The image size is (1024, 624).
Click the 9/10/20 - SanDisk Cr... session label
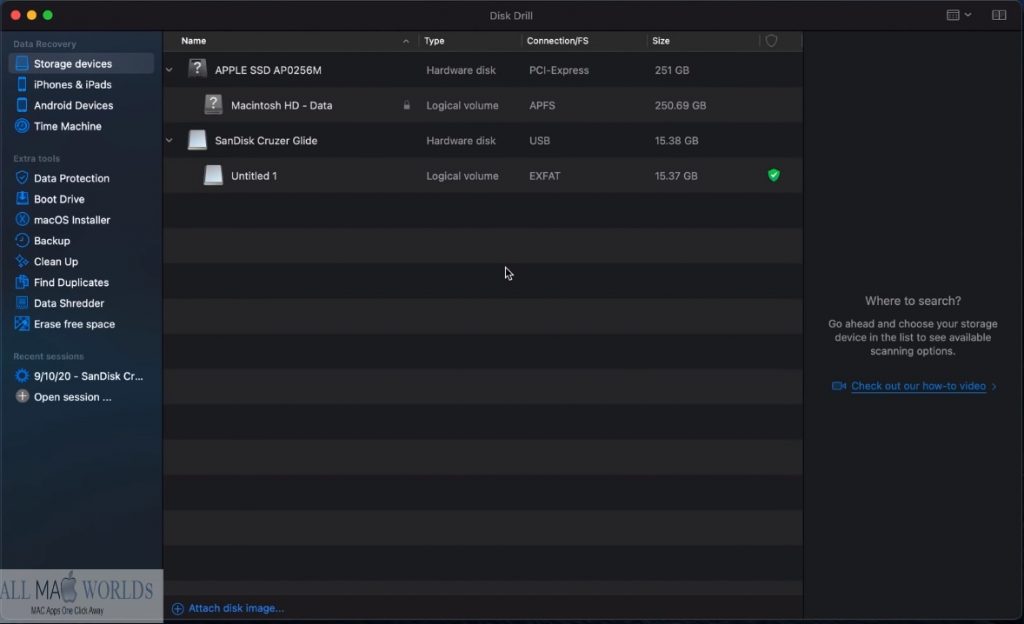point(88,376)
